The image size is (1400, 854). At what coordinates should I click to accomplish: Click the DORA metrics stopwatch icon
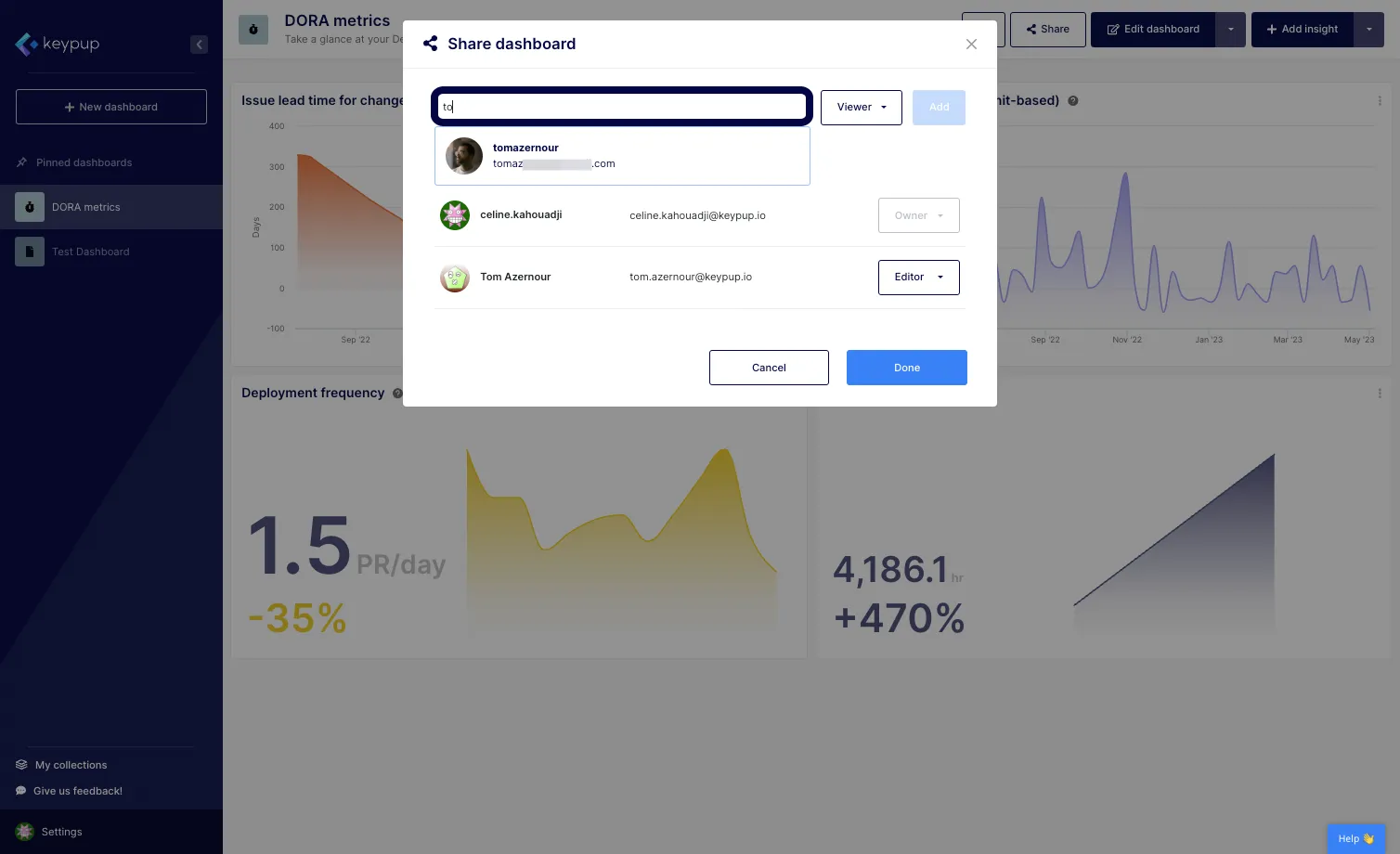[x=29, y=207]
